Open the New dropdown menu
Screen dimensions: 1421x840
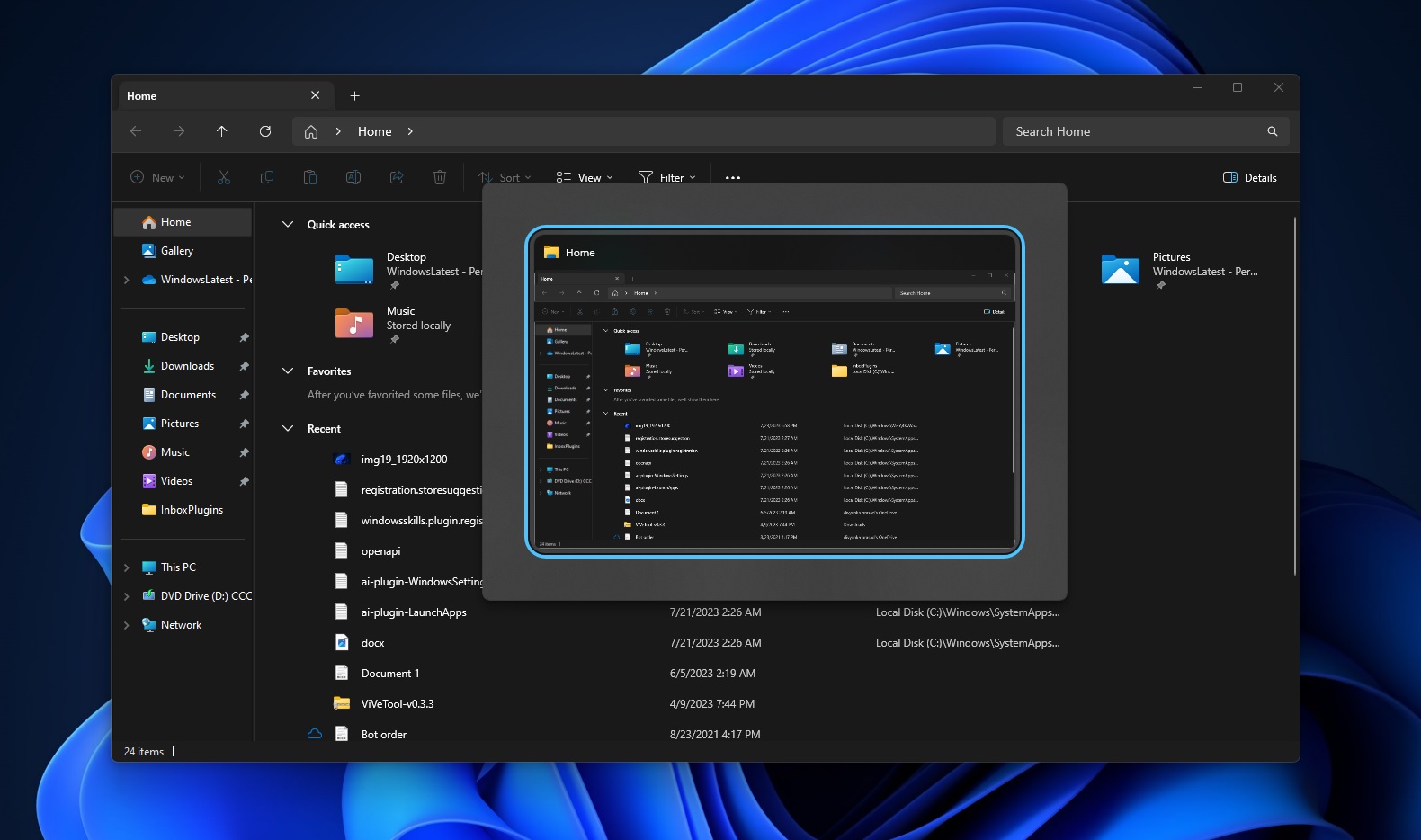158,177
